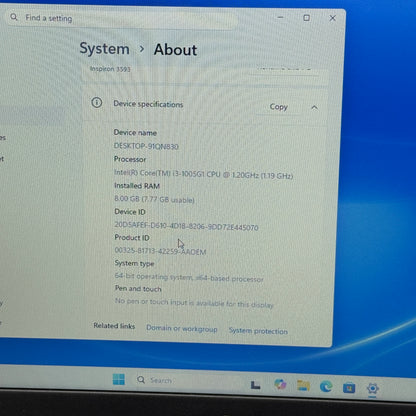
Task: Click the Related links label
Action: [114, 326]
